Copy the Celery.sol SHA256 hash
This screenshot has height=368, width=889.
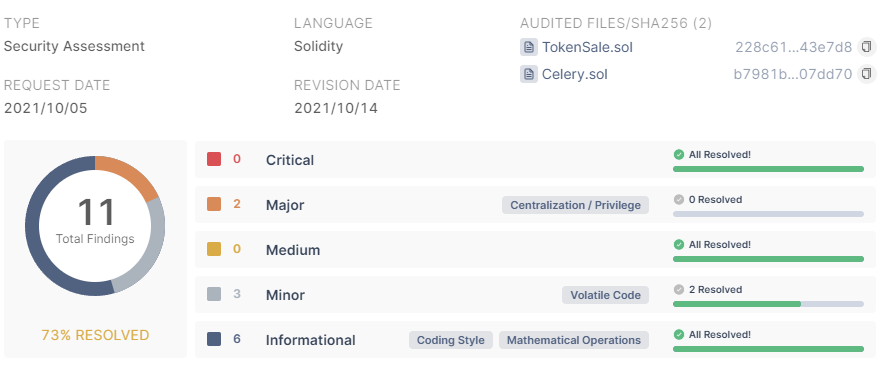(866, 74)
